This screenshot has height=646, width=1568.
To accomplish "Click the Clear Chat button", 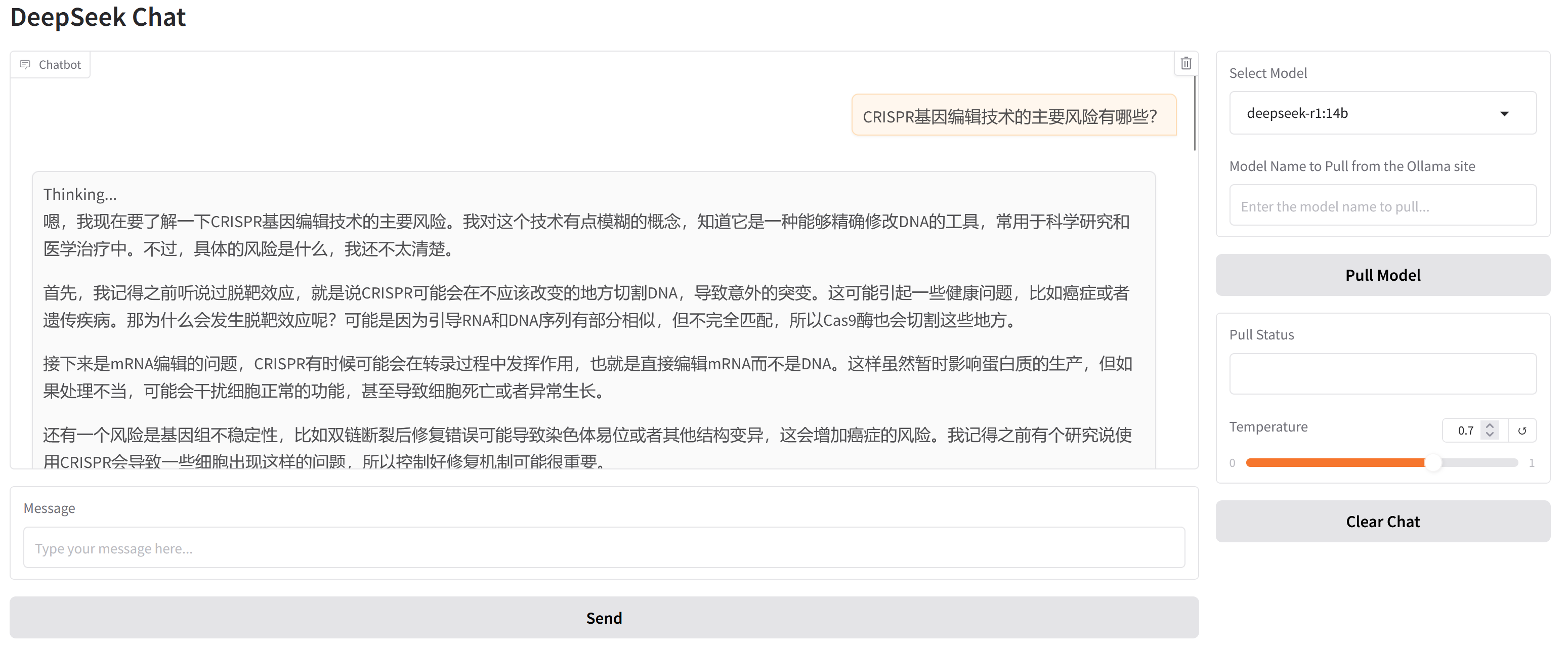I will (x=1382, y=522).
